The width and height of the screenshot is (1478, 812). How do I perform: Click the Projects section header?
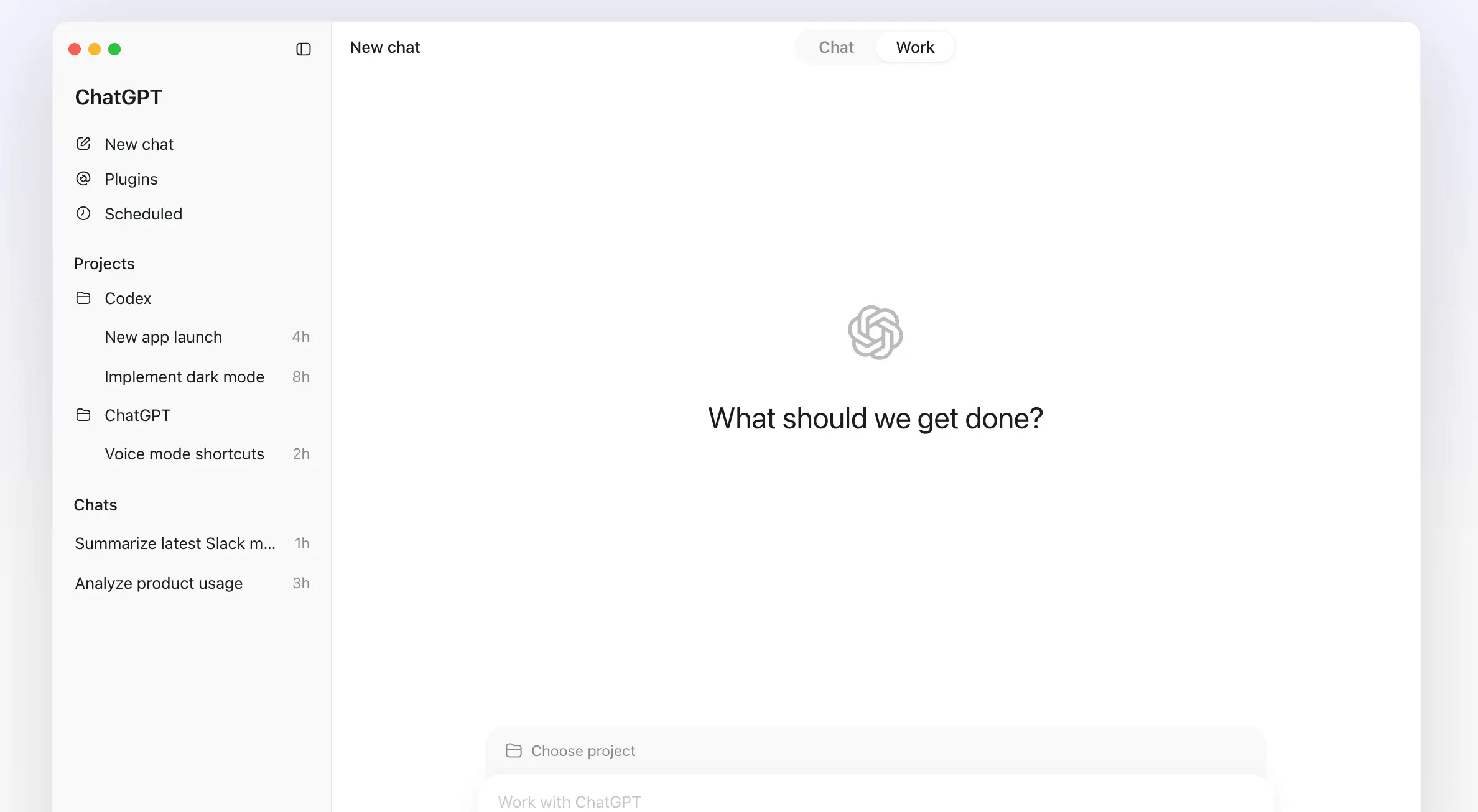(x=104, y=264)
